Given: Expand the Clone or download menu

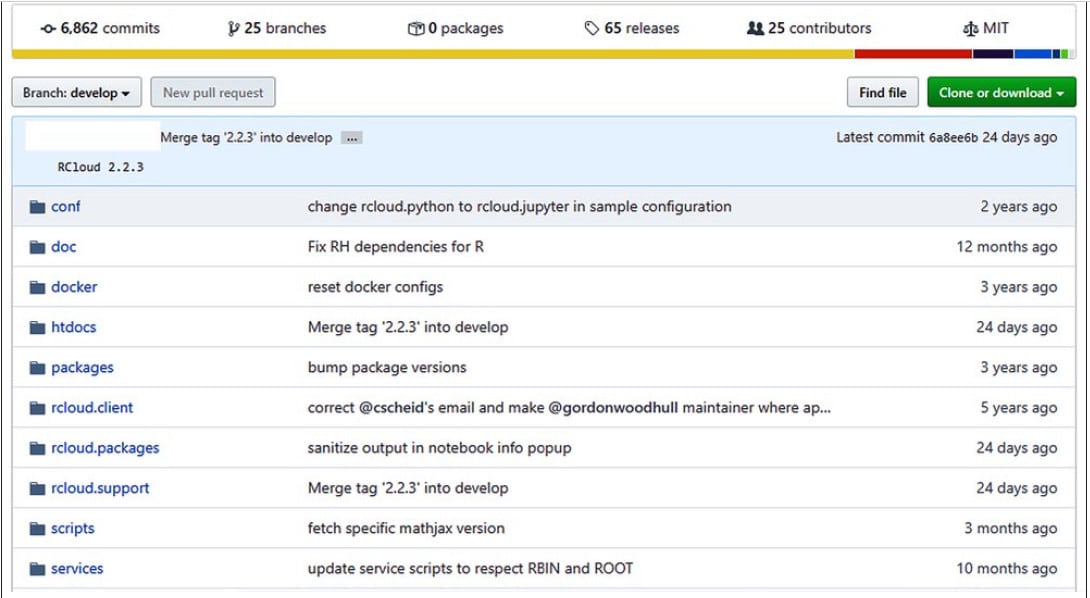Looking at the screenshot, I should [x=1000, y=93].
